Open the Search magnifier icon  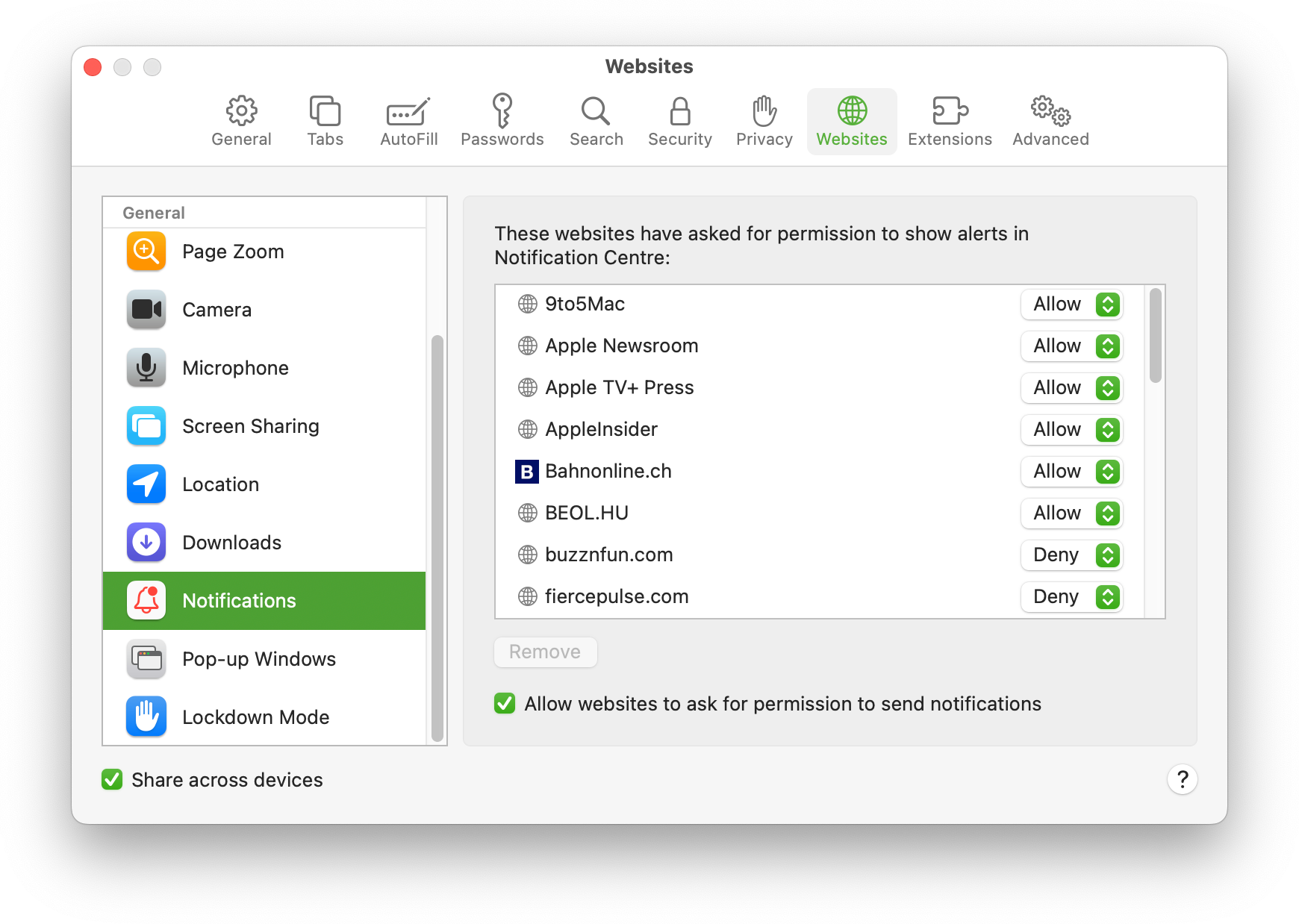click(x=596, y=111)
